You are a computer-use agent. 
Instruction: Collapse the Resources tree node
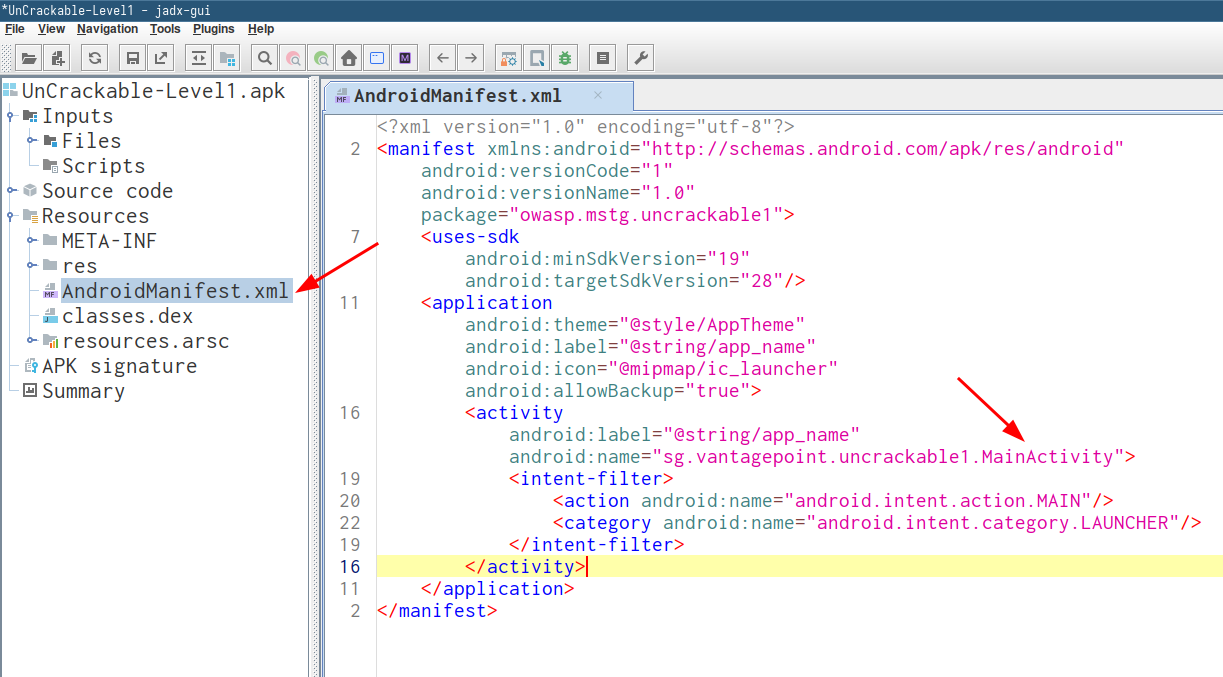[11, 216]
